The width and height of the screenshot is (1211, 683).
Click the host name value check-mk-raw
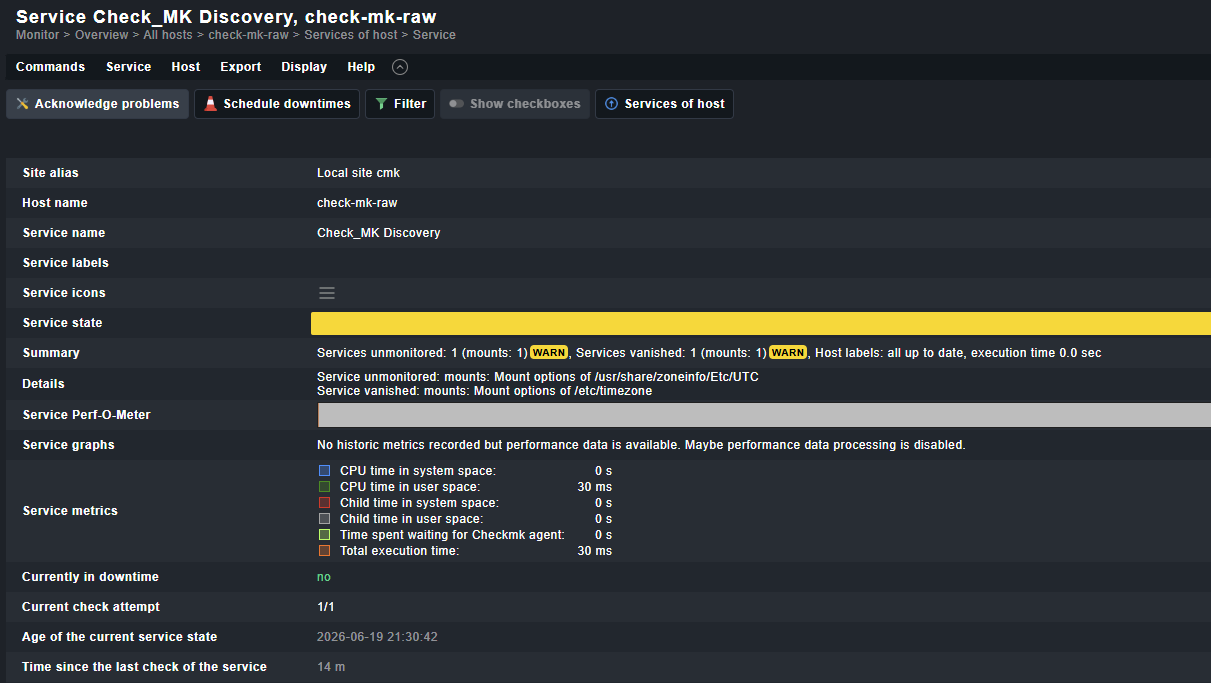[357, 203]
